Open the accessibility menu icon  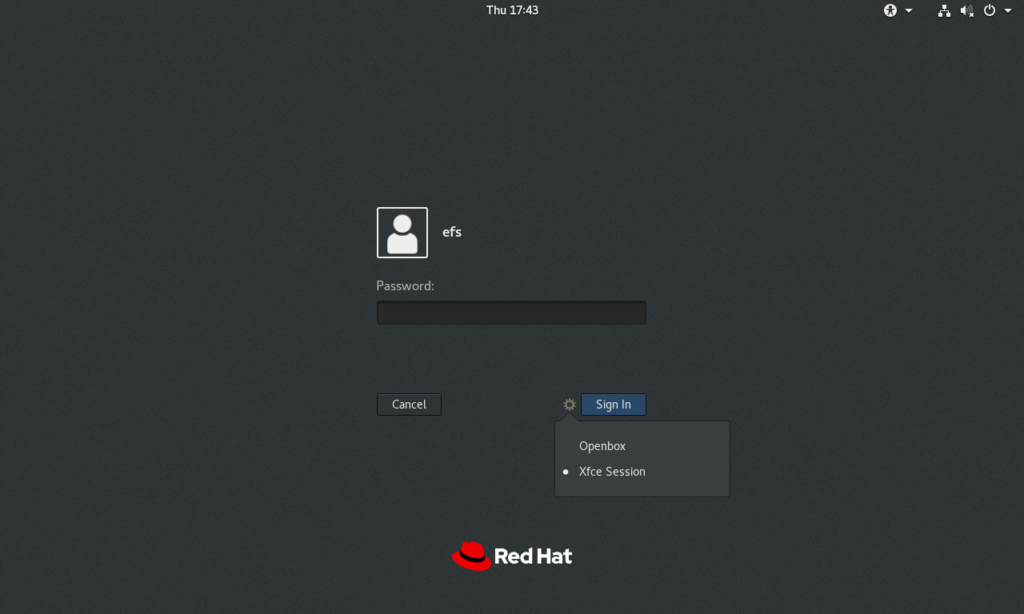click(x=890, y=10)
